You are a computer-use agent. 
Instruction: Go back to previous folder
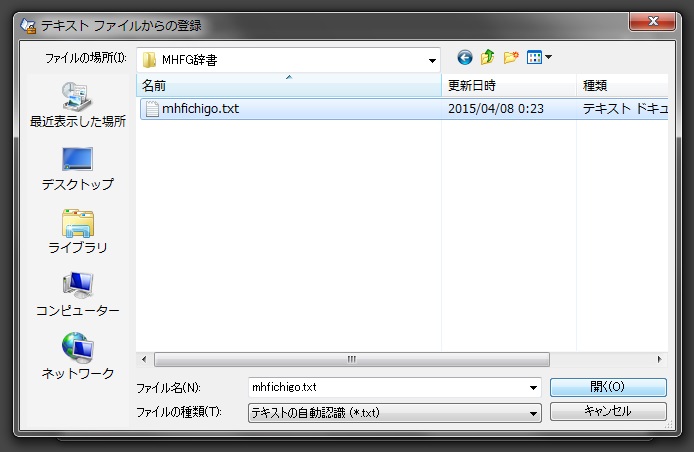465,58
